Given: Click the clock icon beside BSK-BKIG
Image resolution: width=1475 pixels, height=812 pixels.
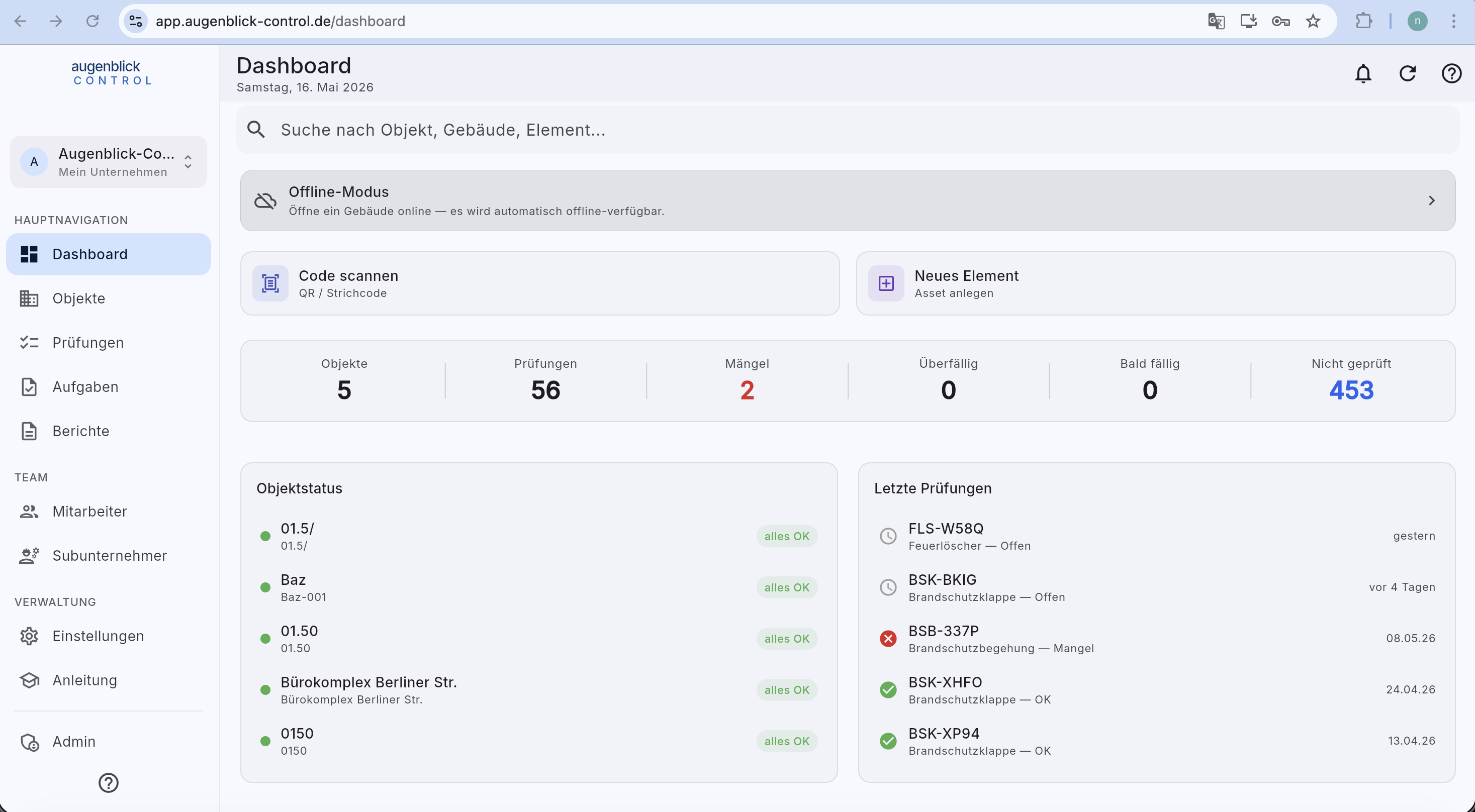Looking at the screenshot, I should pyautogui.click(x=887, y=587).
